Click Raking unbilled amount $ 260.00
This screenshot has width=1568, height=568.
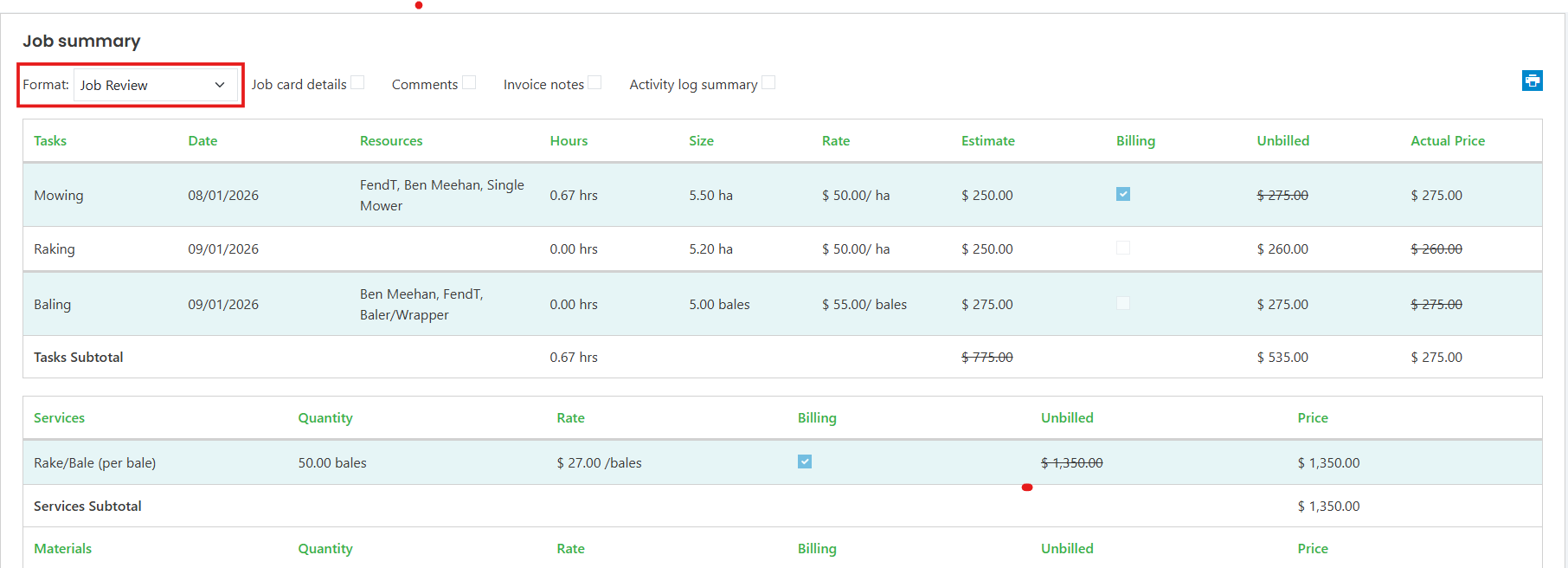[x=1282, y=248]
